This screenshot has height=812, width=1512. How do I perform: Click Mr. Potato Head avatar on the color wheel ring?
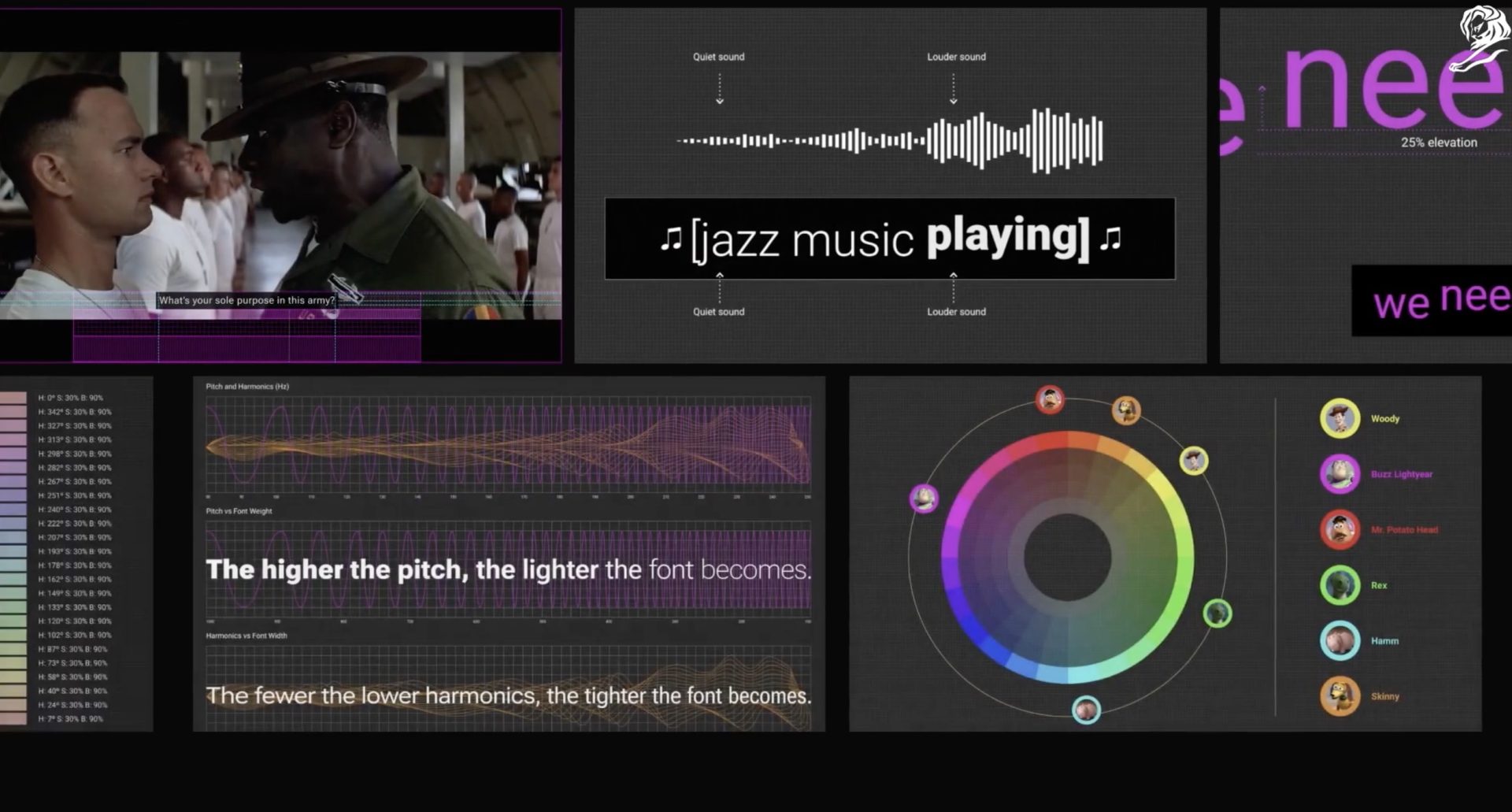[1050, 400]
